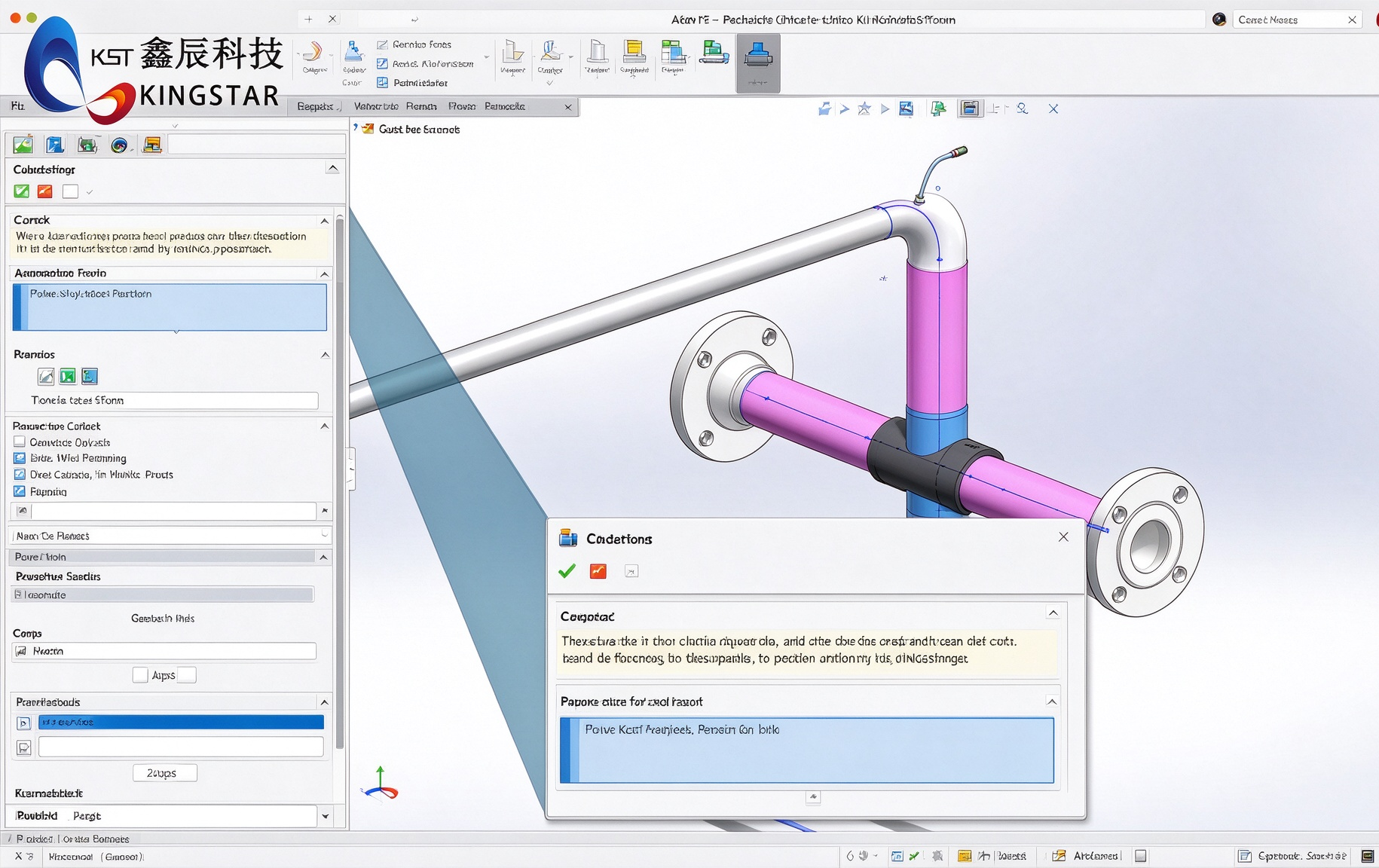Open the Venoertio tab
Viewport: 1379px width, 868px height.
(376, 106)
